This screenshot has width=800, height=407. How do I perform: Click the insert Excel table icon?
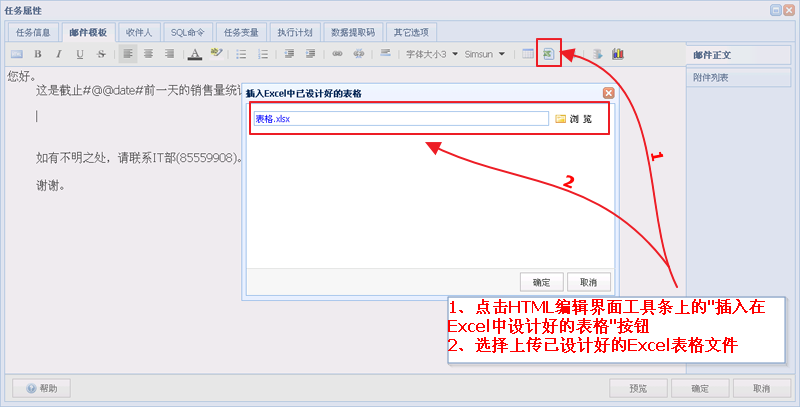coord(548,54)
